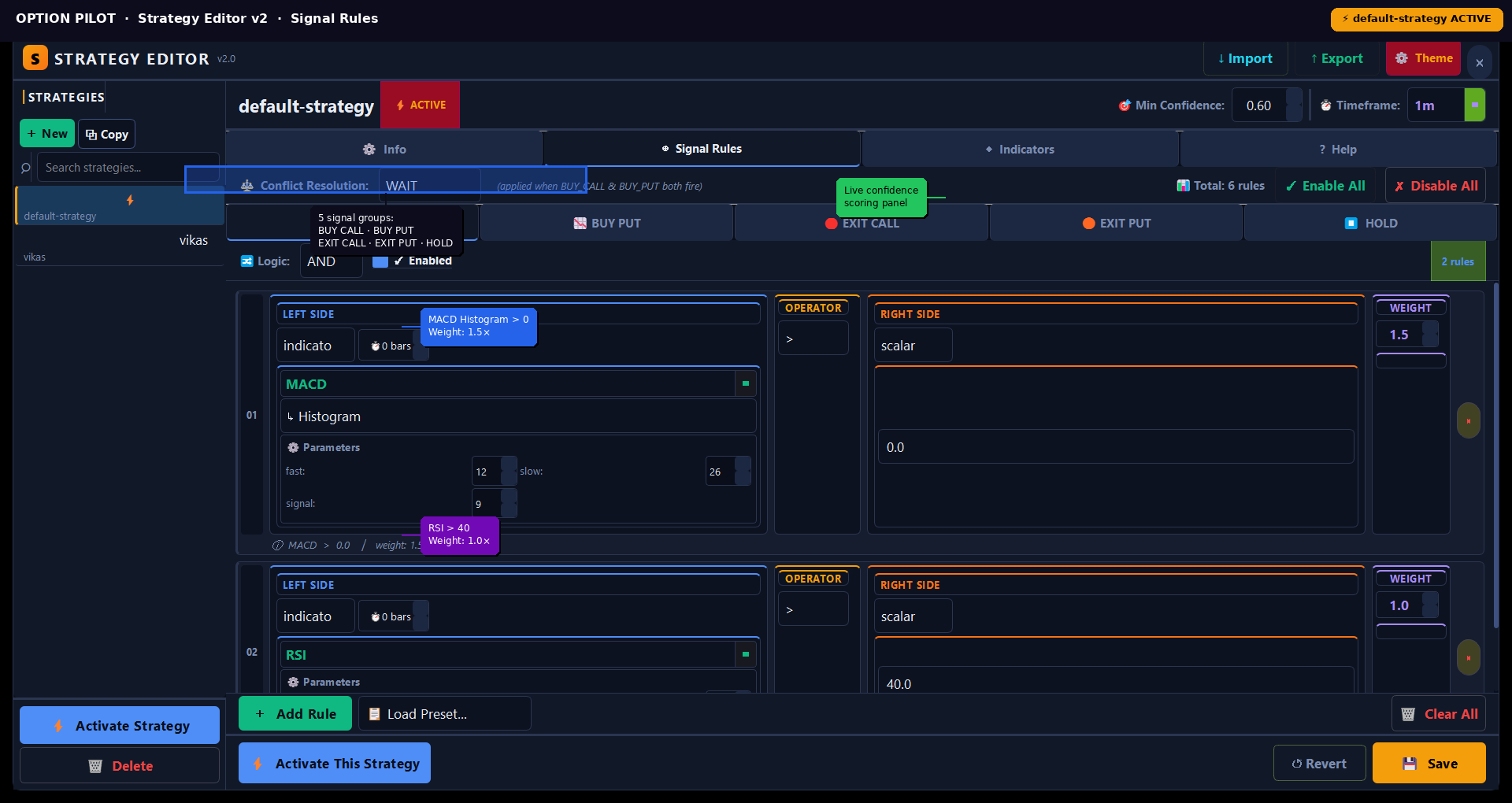Toggle the Enabled checkbox for this group
This screenshot has height=803, width=1512.
pyautogui.click(x=380, y=261)
